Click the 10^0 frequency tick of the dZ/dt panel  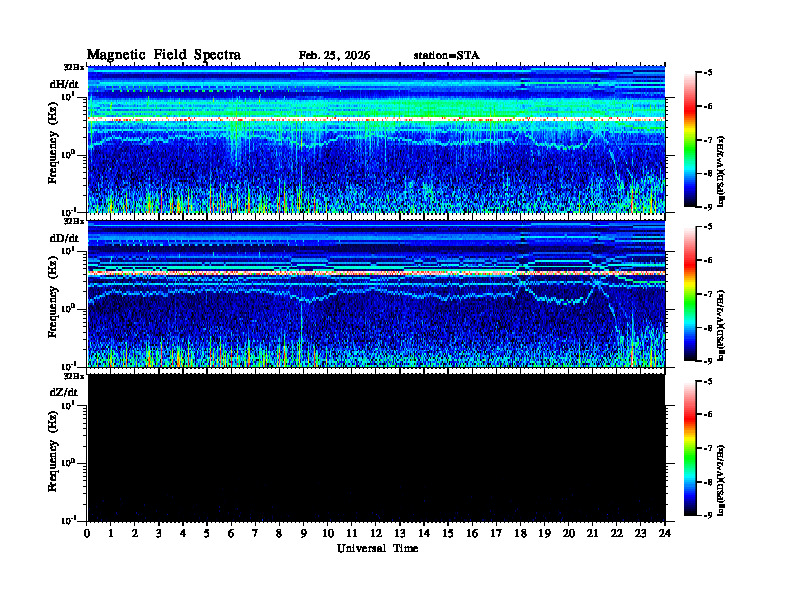(69, 463)
